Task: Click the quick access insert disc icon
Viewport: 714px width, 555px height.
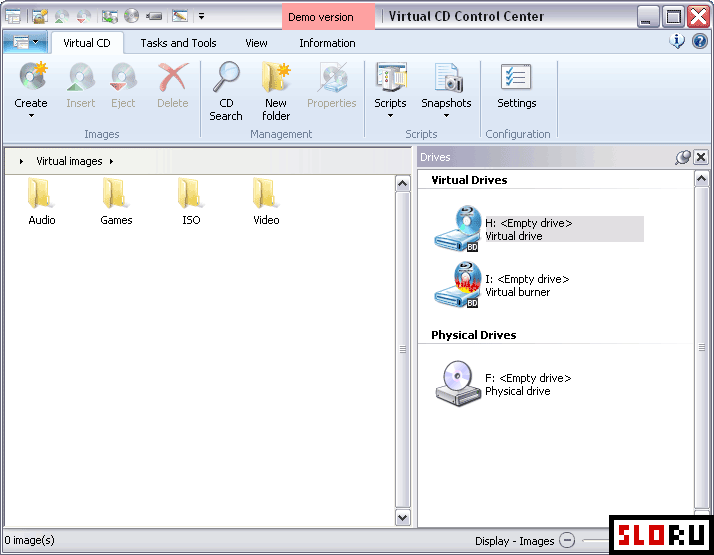Action: (61, 16)
